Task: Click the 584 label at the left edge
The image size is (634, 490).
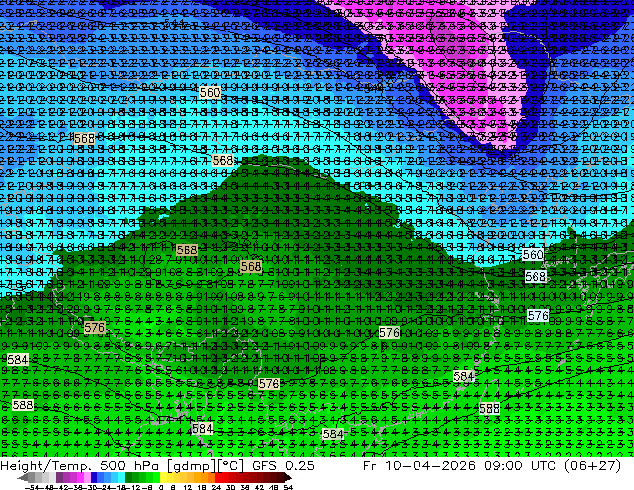Action: tap(18, 359)
